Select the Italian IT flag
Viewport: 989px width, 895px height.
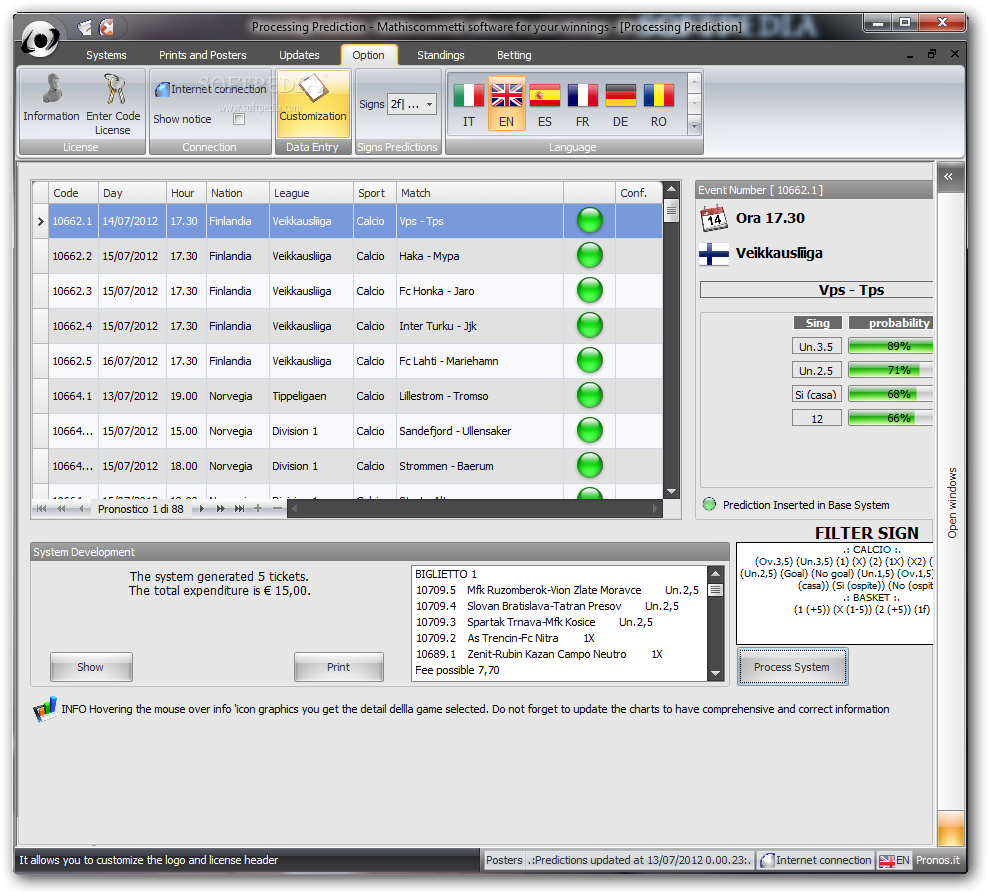pyautogui.click(x=469, y=105)
